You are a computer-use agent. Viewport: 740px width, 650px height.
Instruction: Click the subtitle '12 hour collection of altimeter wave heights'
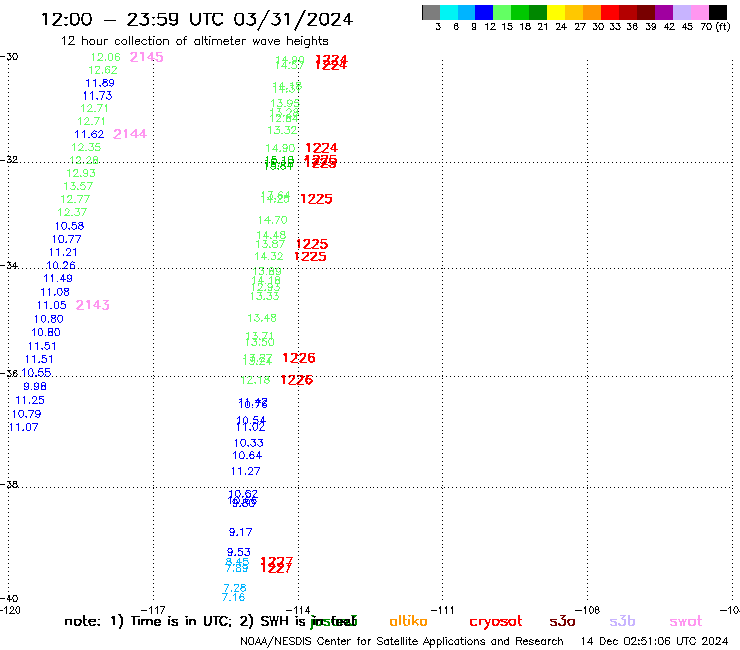pos(194,41)
